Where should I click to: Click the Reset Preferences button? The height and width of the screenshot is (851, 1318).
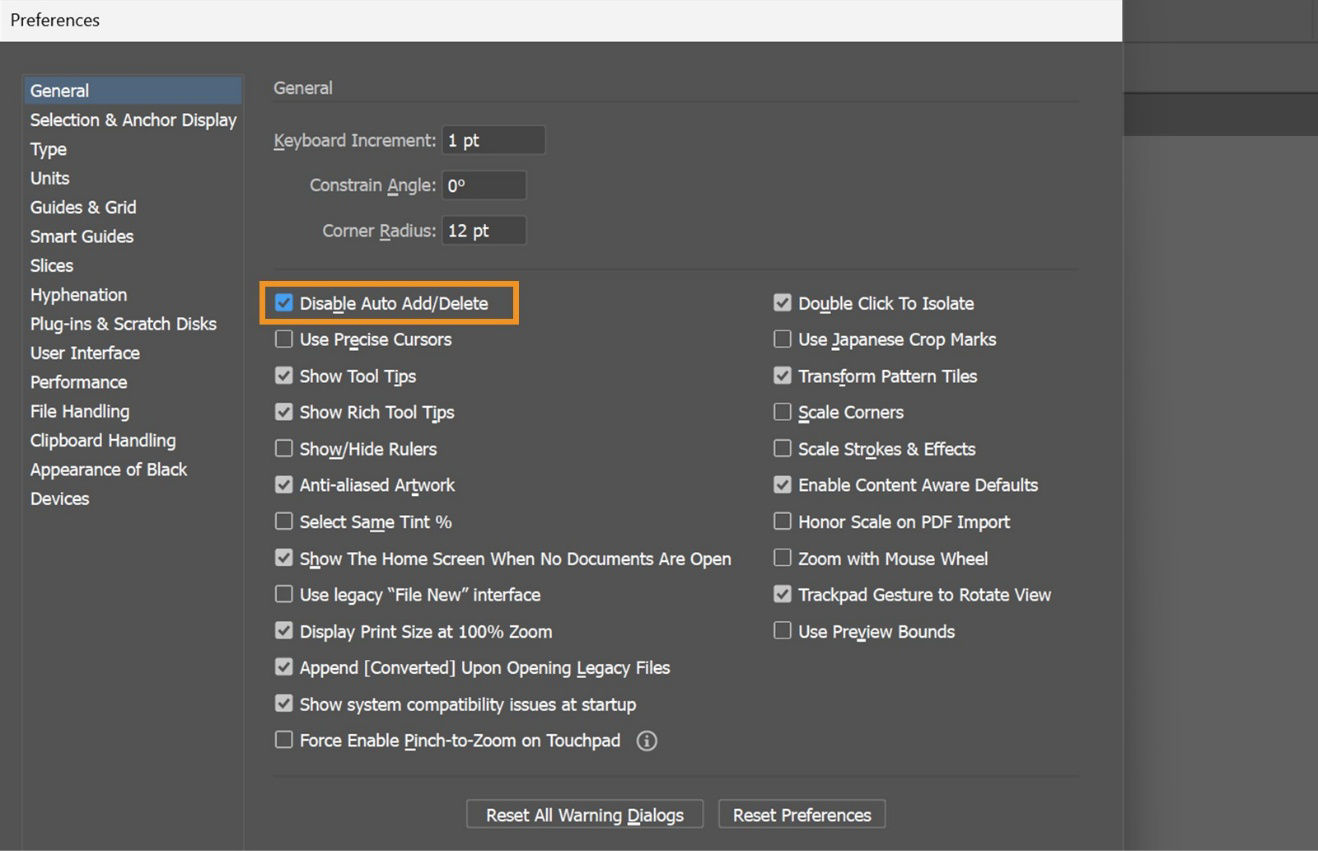click(801, 814)
